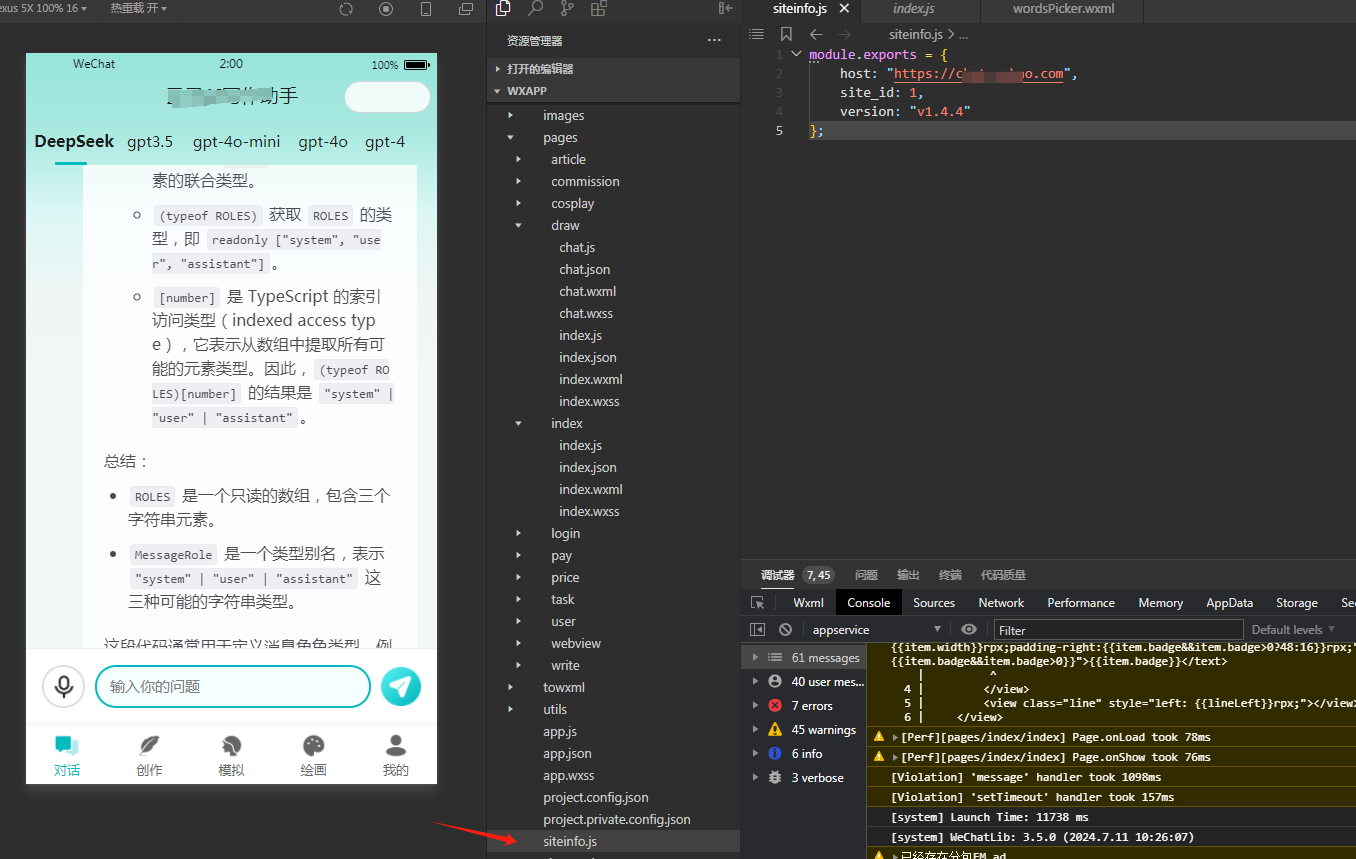Select the element inspector arrow icon
Image resolution: width=1356 pixels, height=859 pixels.
pos(758,603)
